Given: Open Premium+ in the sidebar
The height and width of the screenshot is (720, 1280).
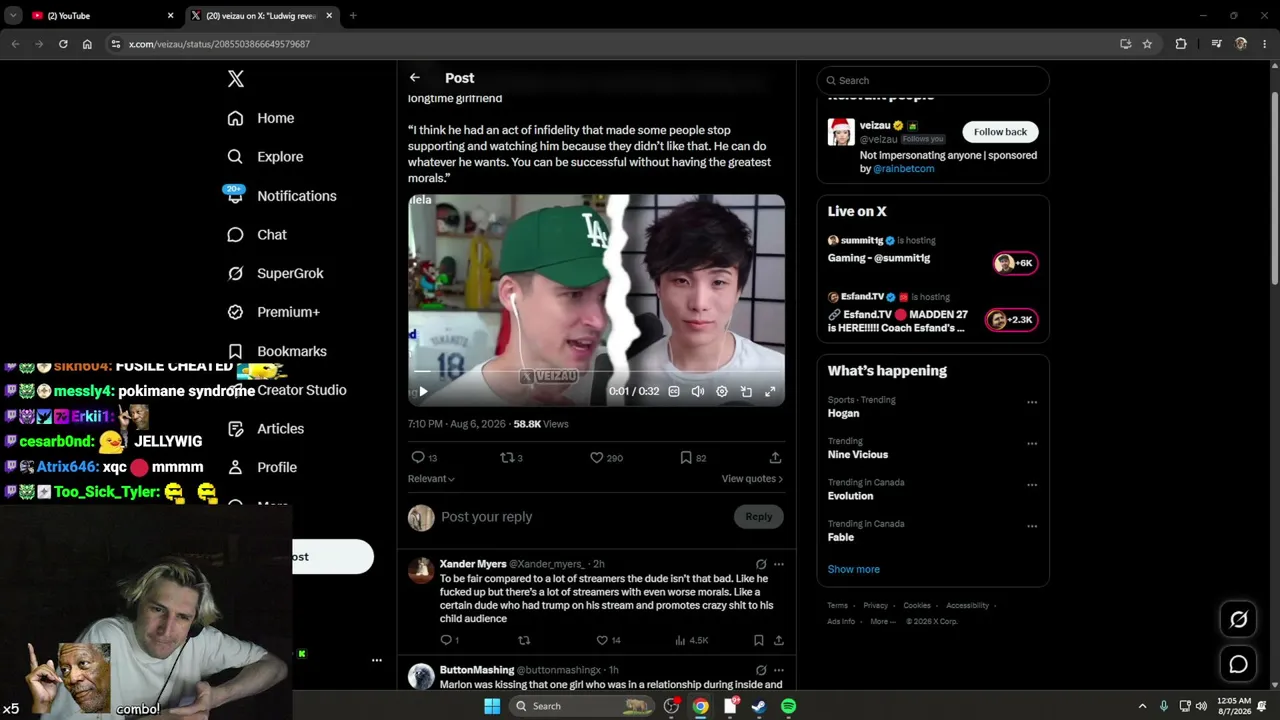Looking at the screenshot, I should click(x=273, y=312).
